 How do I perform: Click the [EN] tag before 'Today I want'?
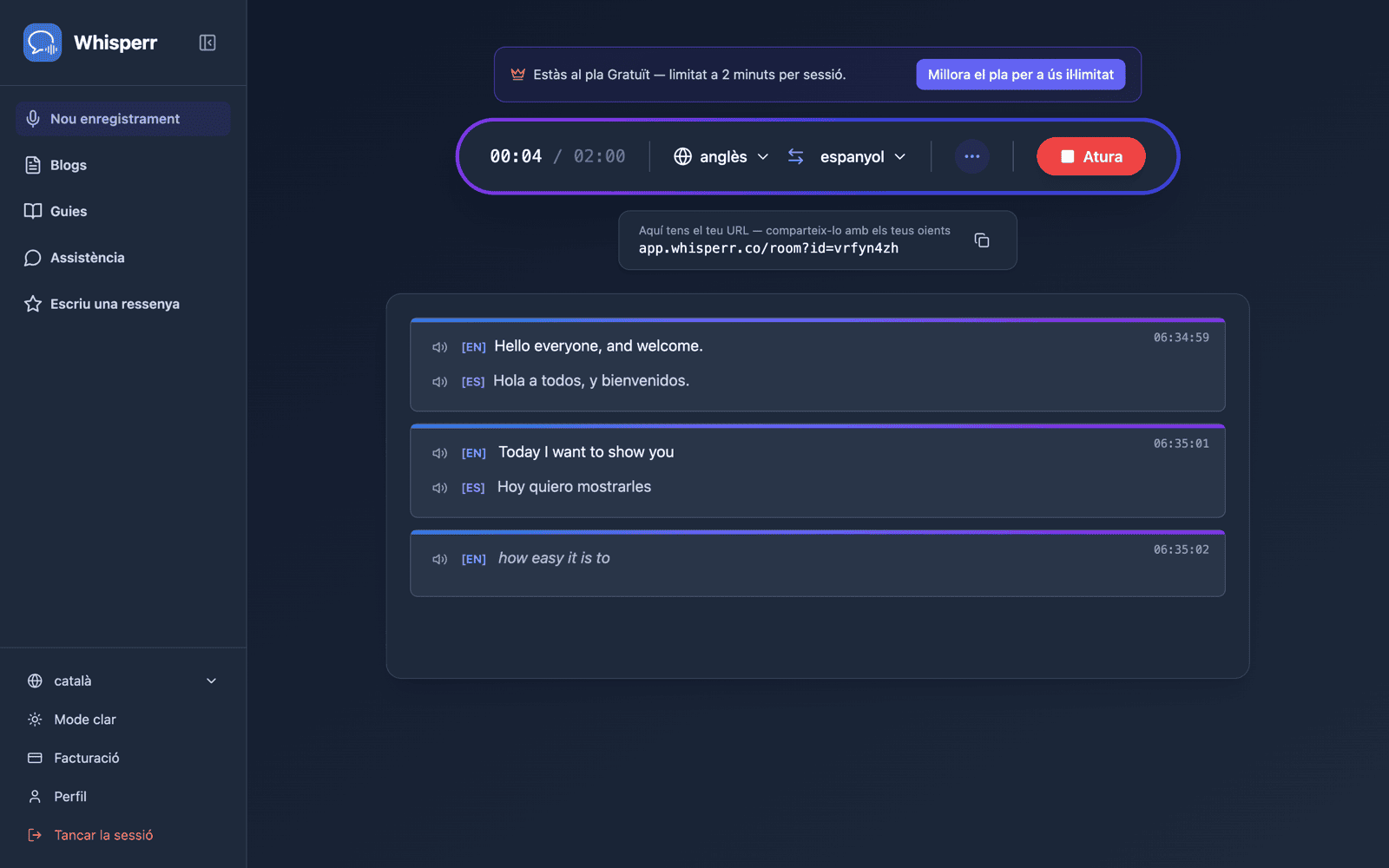point(473,453)
